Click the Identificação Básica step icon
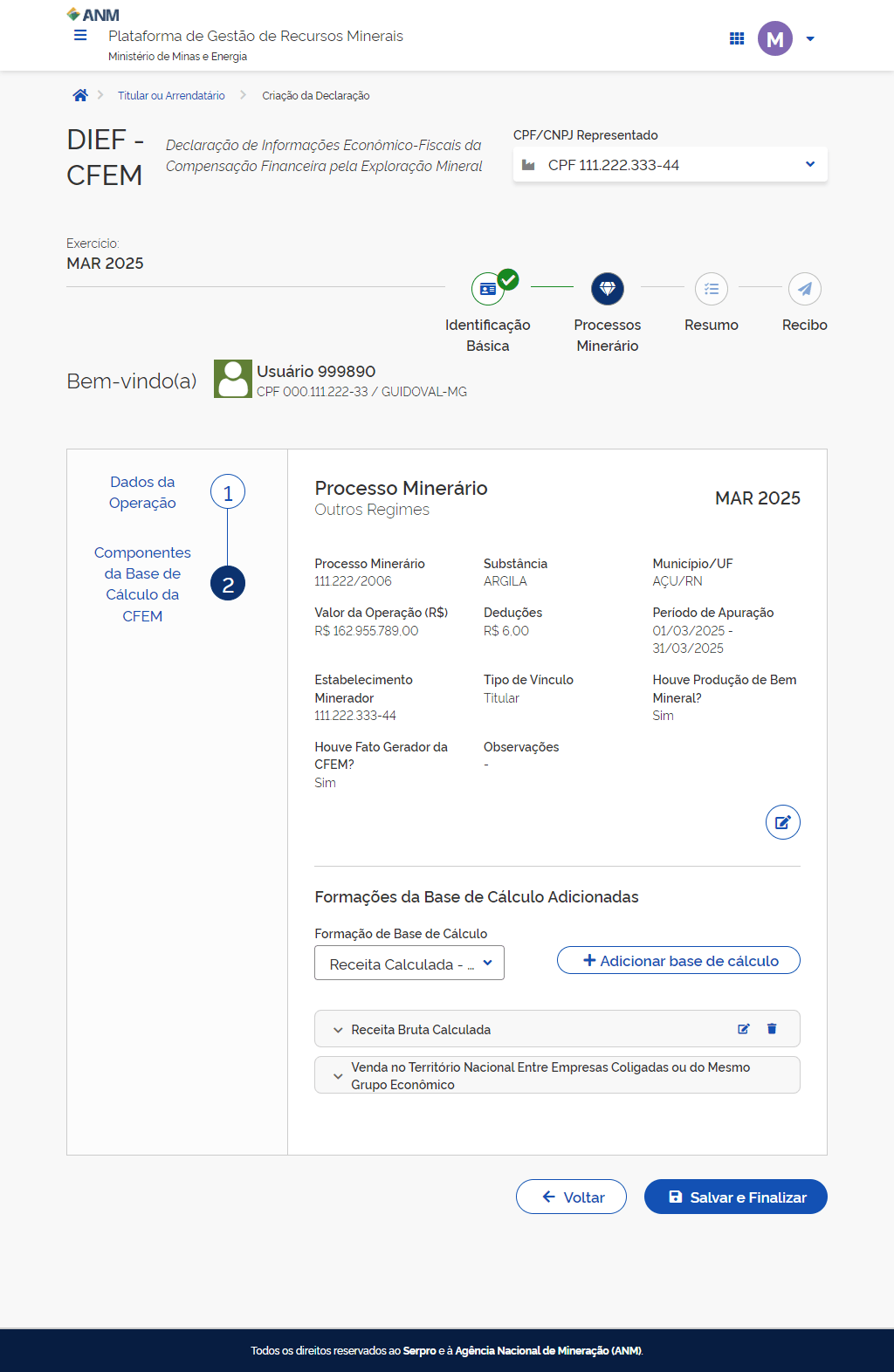Screen dimensions: 894x1372 coord(488,289)
